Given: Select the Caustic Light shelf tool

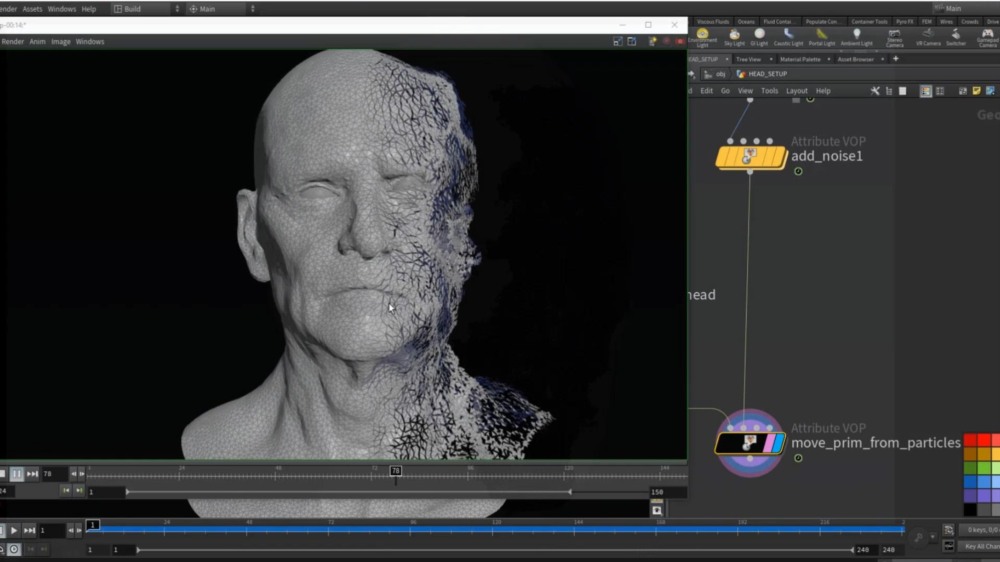Looking at the screenshot, I should point(788,37).
